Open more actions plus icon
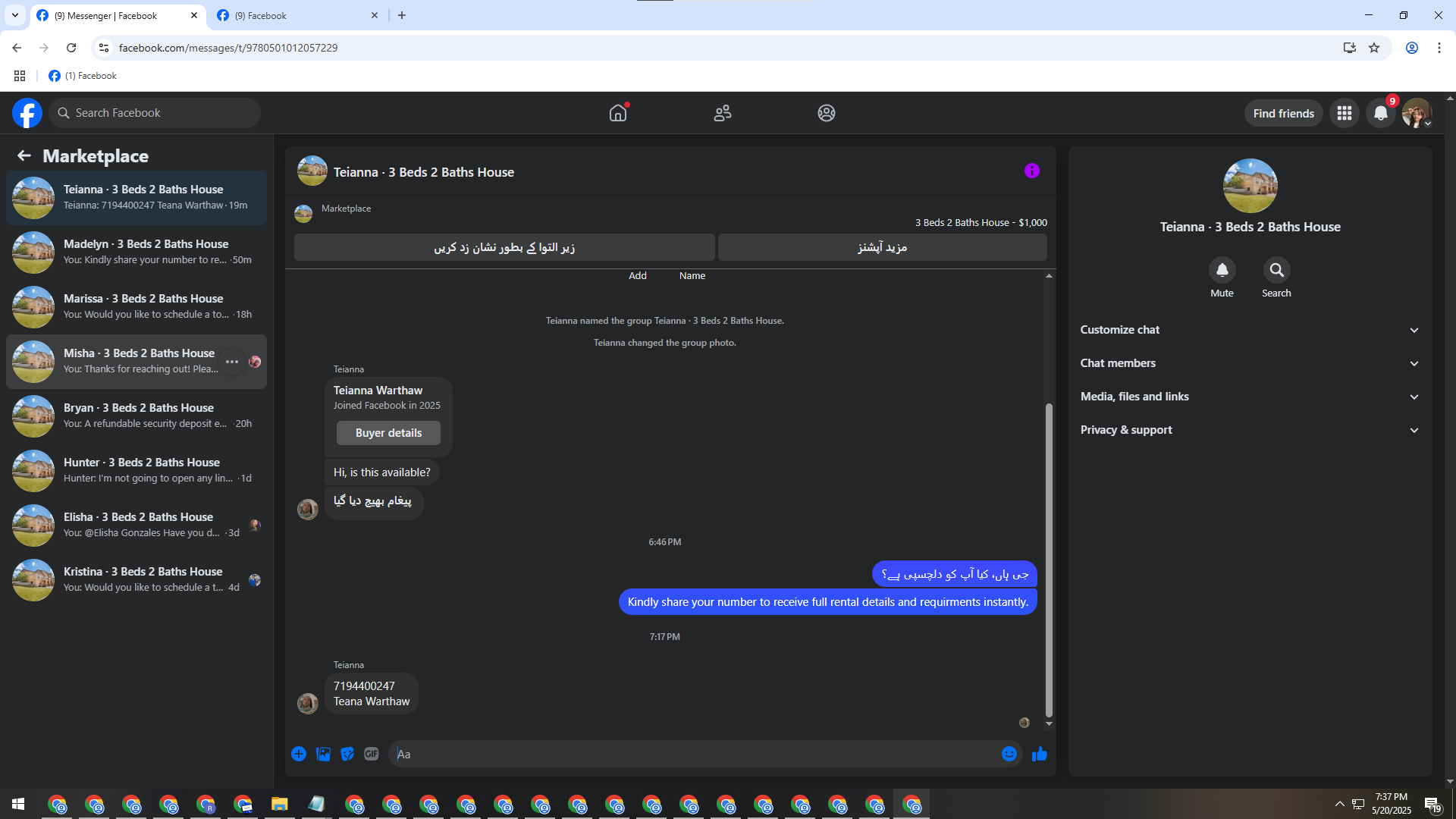 tap(299, 754)
